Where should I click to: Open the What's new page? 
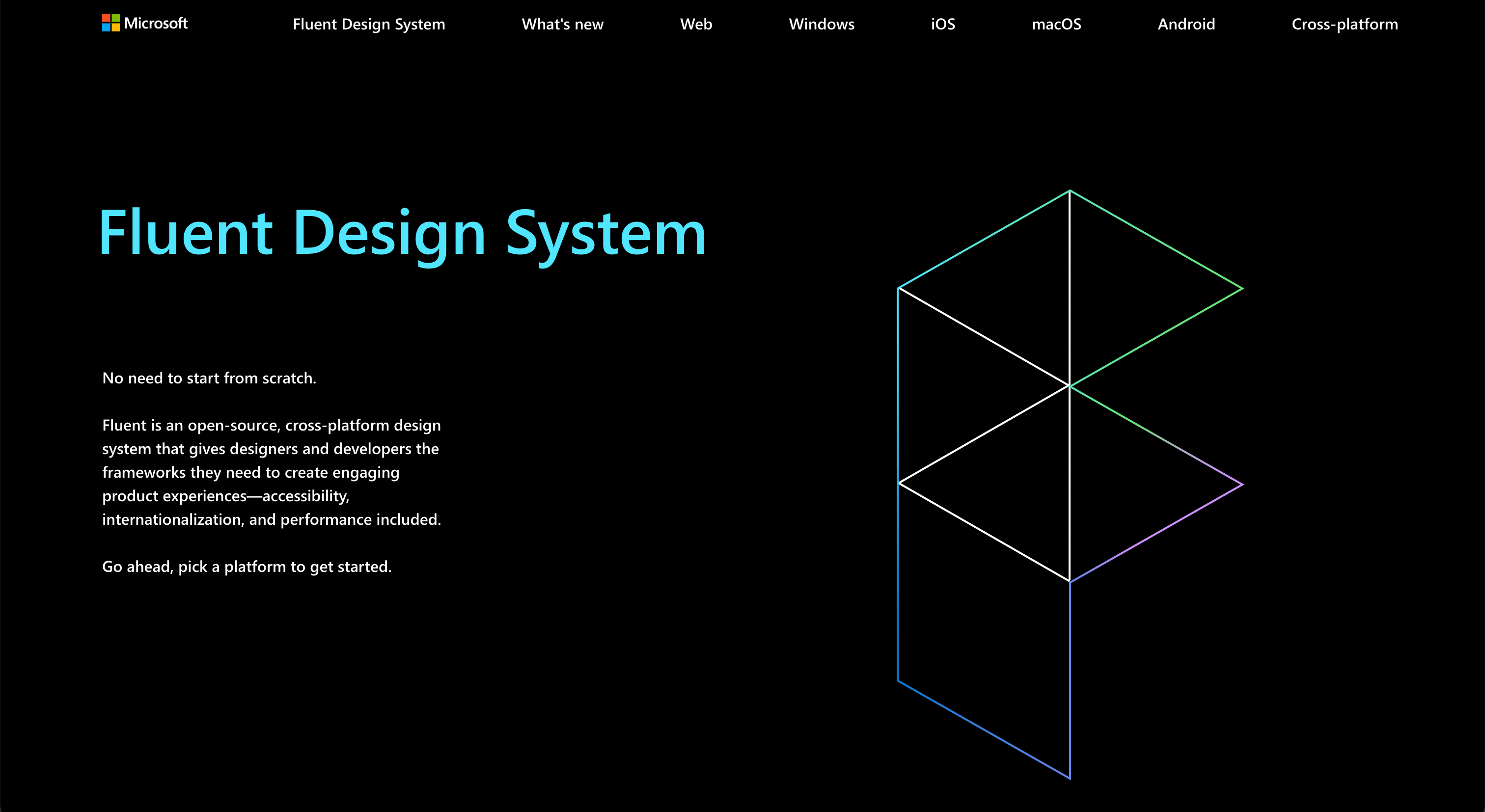562,24
